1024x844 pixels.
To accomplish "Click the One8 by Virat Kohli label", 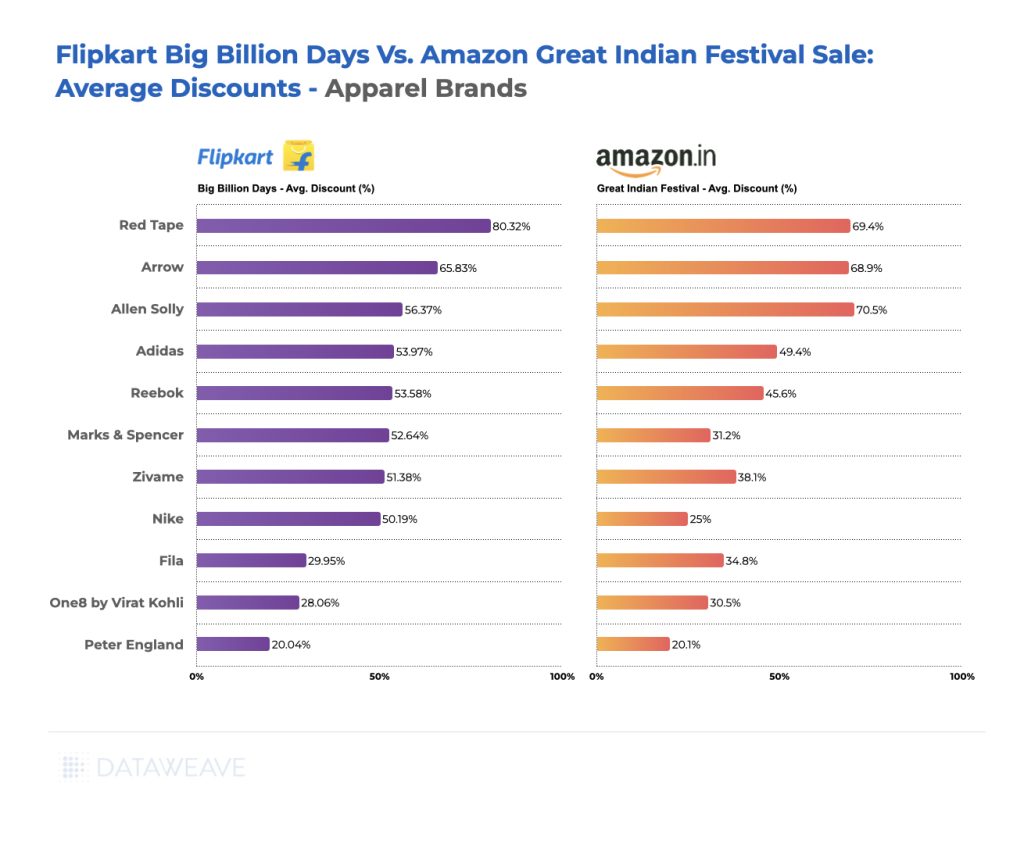I will point(117,602).
